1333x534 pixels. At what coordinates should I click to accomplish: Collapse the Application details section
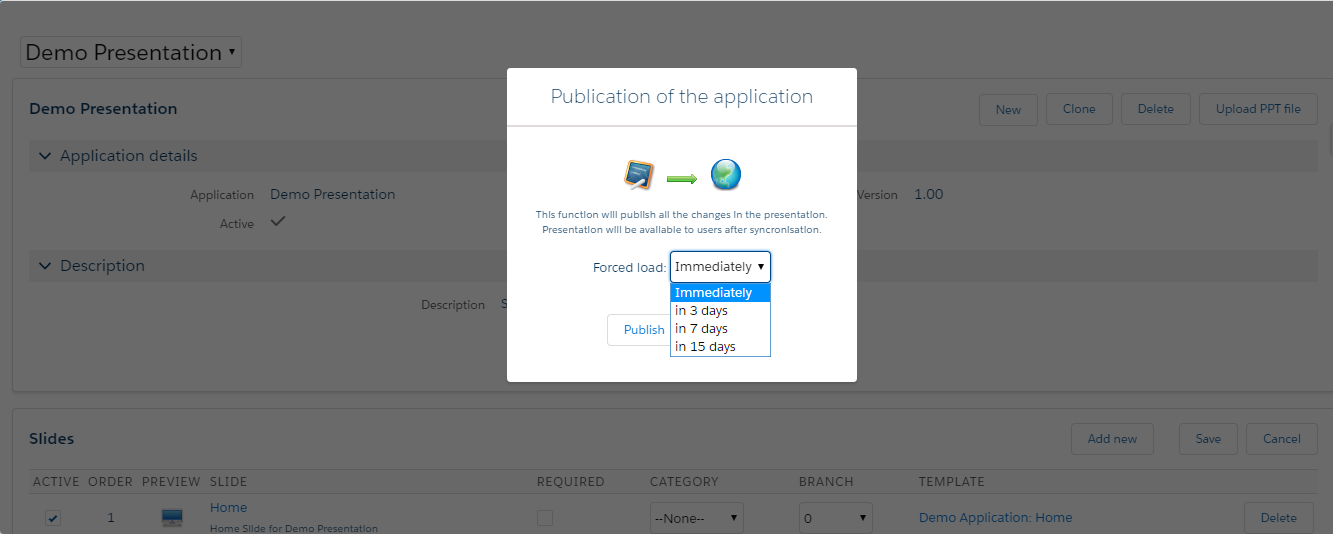coord(44,156)
